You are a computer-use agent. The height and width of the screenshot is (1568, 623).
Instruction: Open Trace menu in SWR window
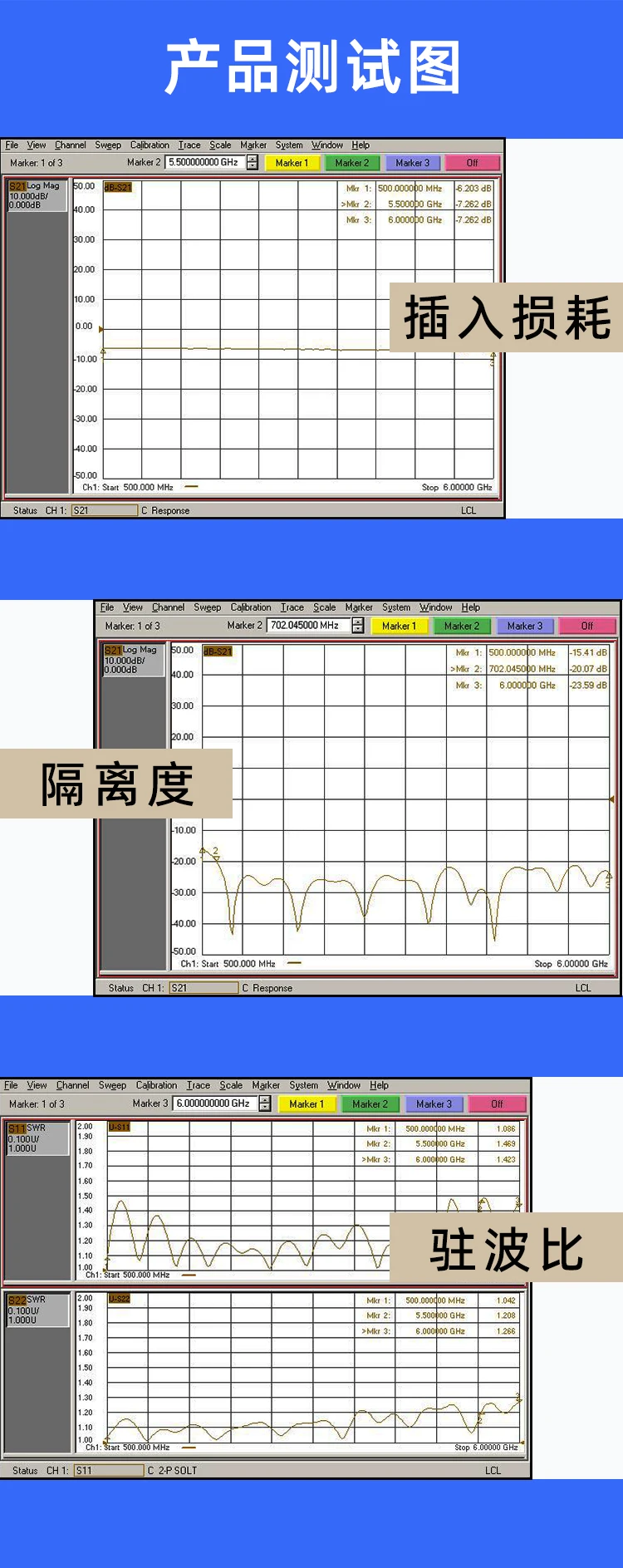199,1085
